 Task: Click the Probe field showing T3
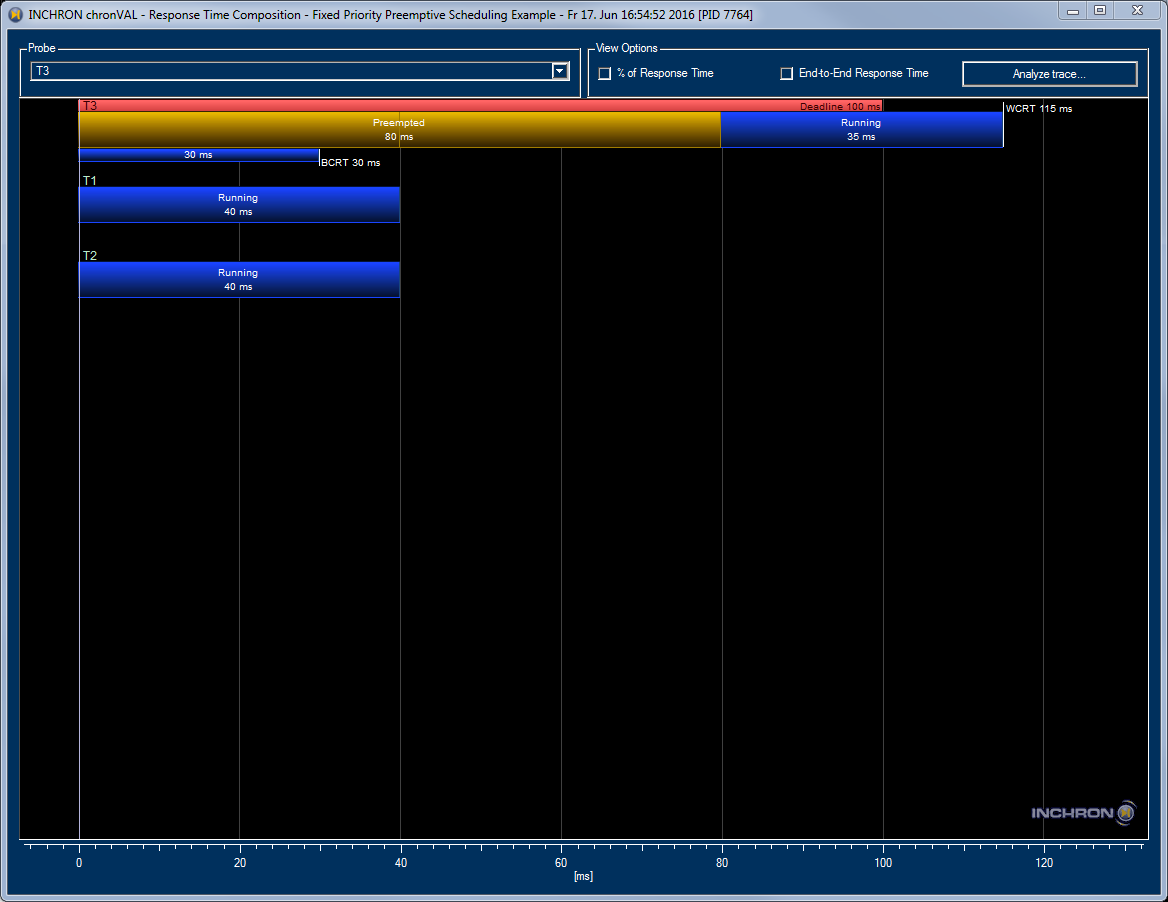click(299, 71)
